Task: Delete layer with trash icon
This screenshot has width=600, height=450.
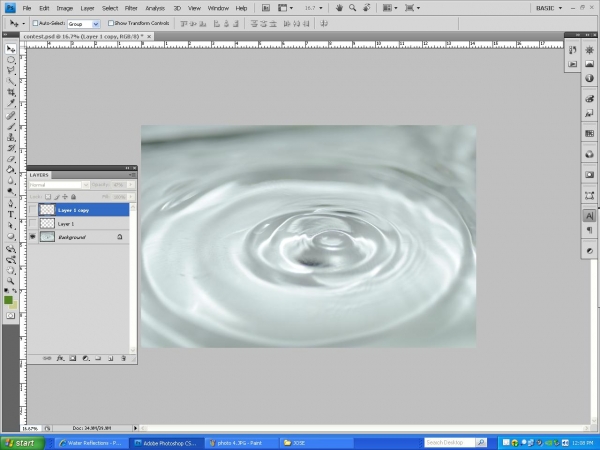Action: point(123,359)
